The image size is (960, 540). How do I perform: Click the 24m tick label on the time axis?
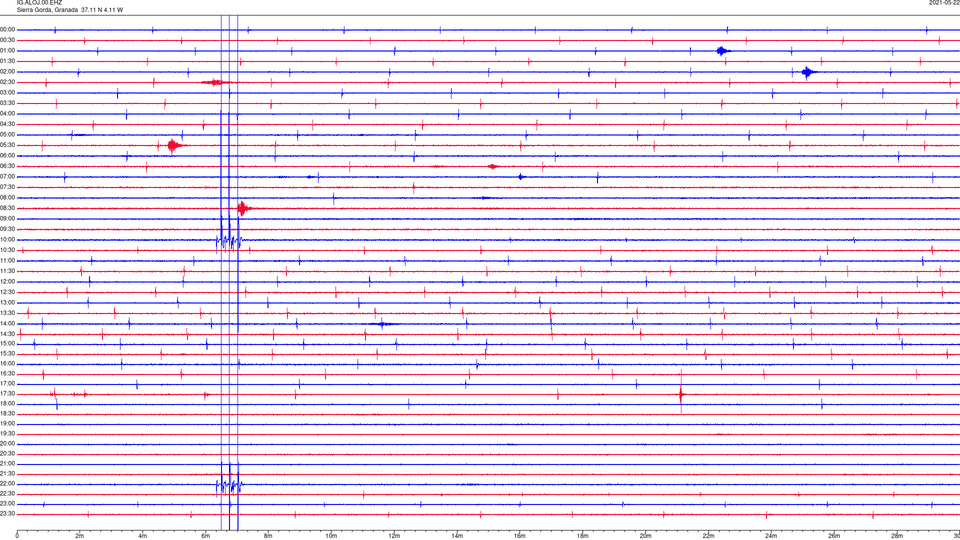771,536
